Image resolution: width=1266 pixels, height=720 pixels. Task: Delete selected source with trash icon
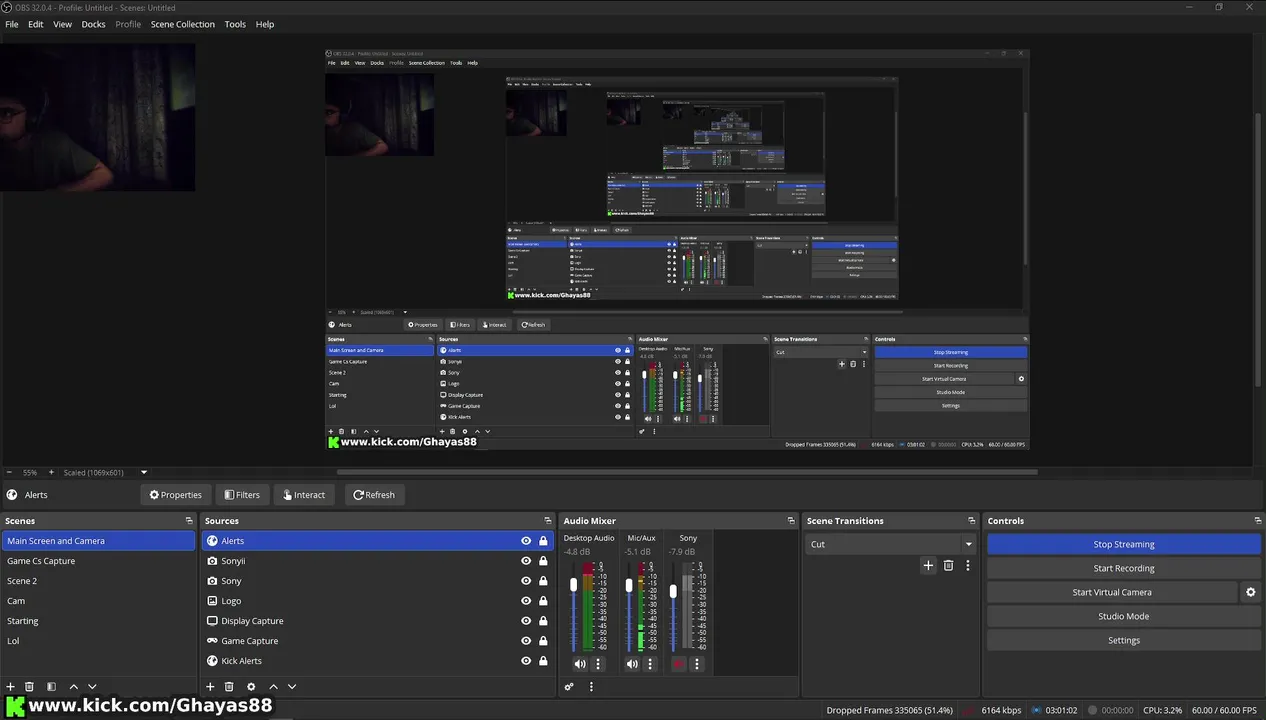tap(229, 687)
